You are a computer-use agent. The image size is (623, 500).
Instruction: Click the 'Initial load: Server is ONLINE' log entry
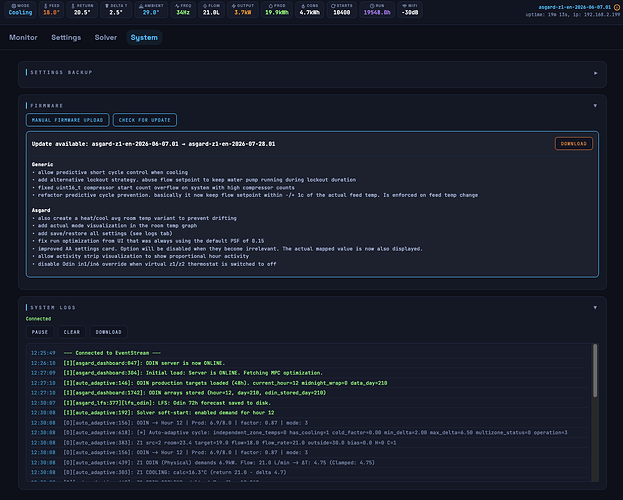tap(193, 373)
